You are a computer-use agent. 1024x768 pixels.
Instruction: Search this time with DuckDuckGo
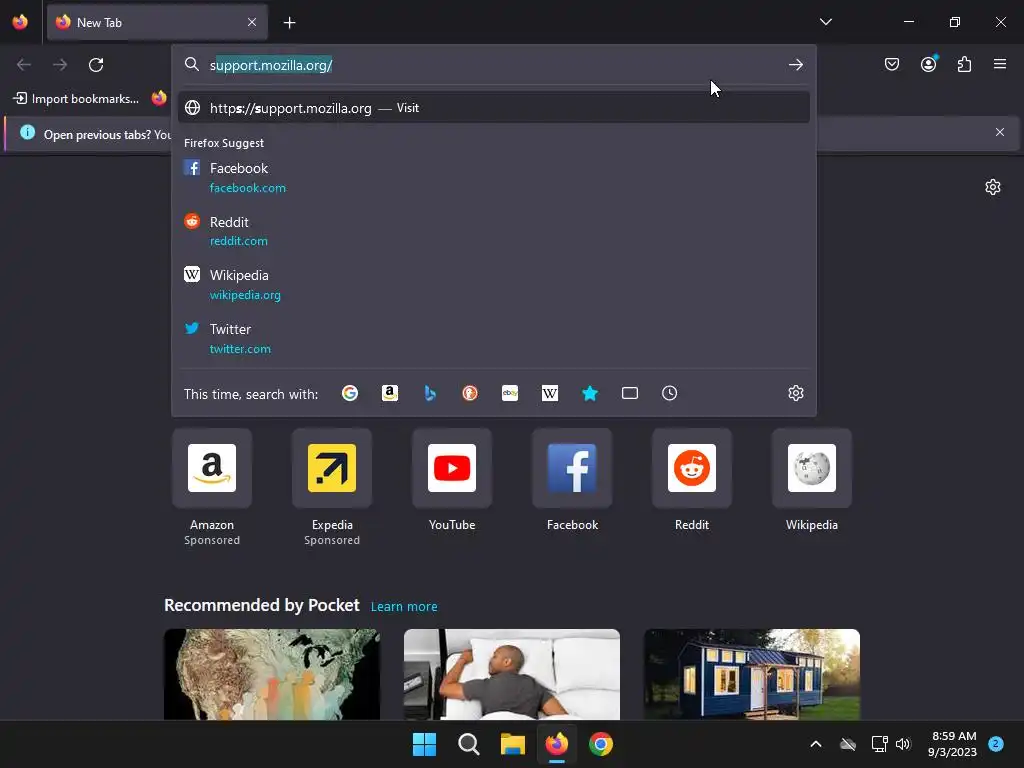[470, 393]
